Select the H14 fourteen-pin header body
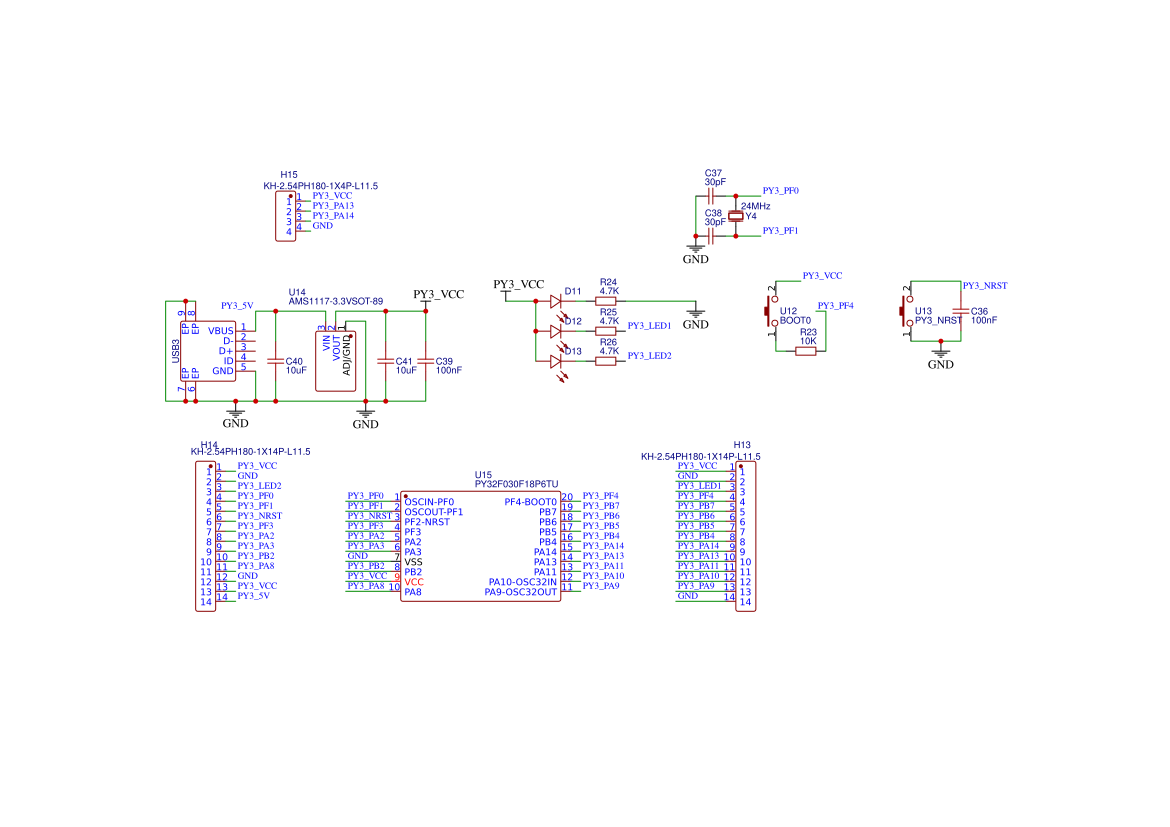1170x827 pixels. coord(205,536)
